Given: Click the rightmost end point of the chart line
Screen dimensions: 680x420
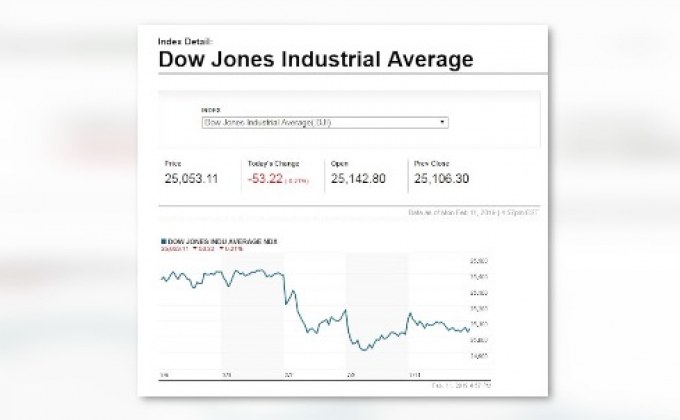Looking at the screenshot, I should click(x=469, y=328).
